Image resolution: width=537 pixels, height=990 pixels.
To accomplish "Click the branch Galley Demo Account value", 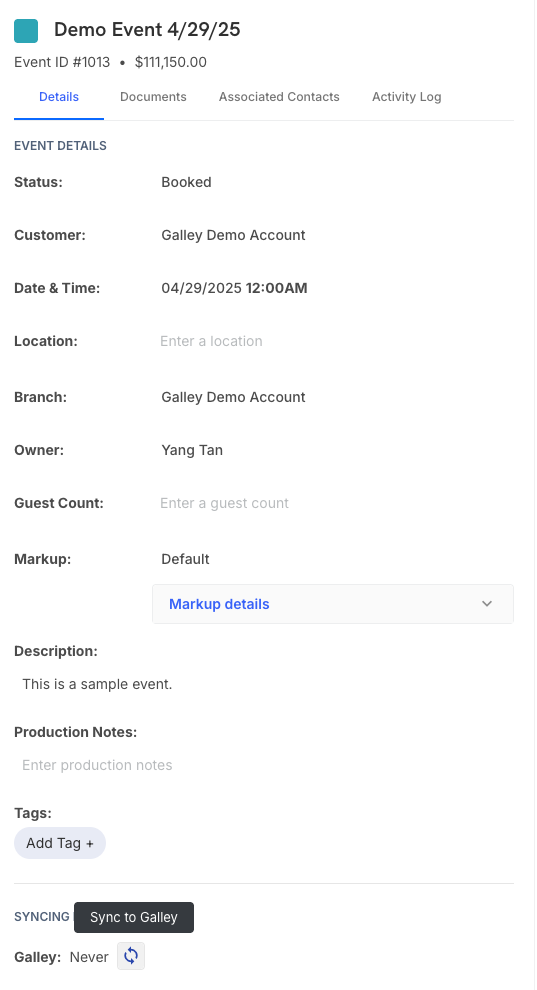I will (233, 397).
